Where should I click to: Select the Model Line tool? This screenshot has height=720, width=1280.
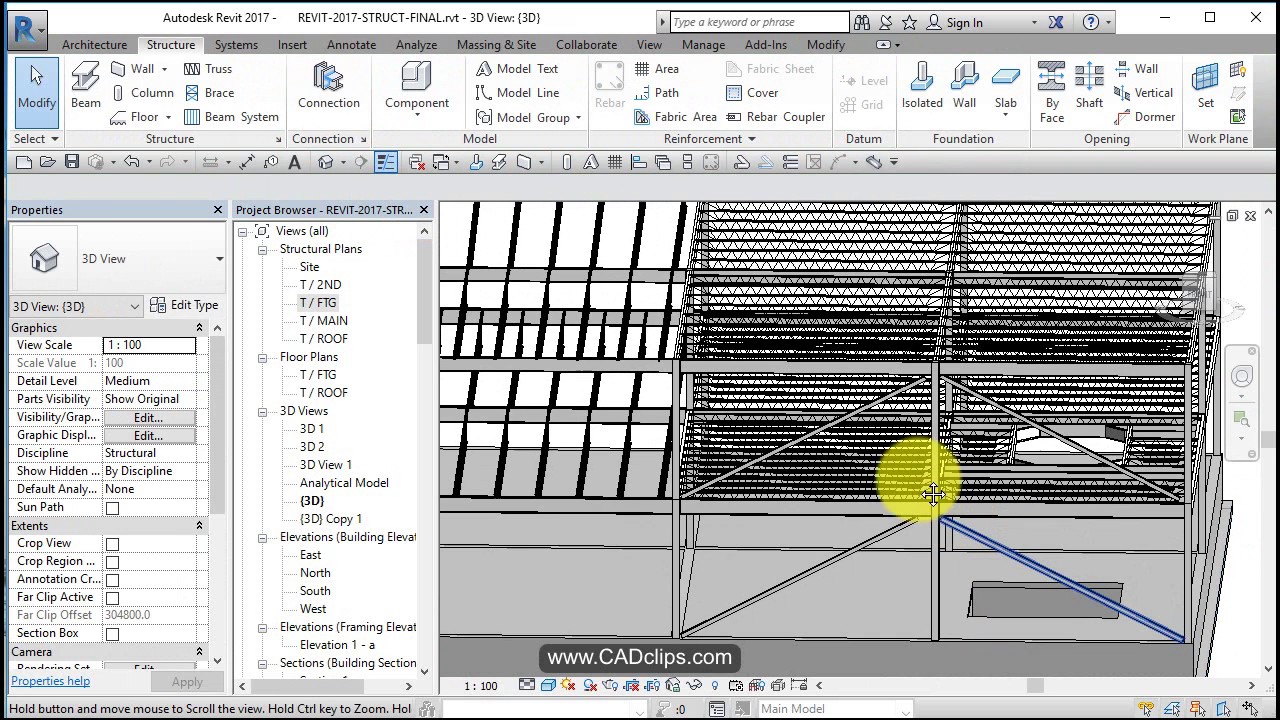517,93
